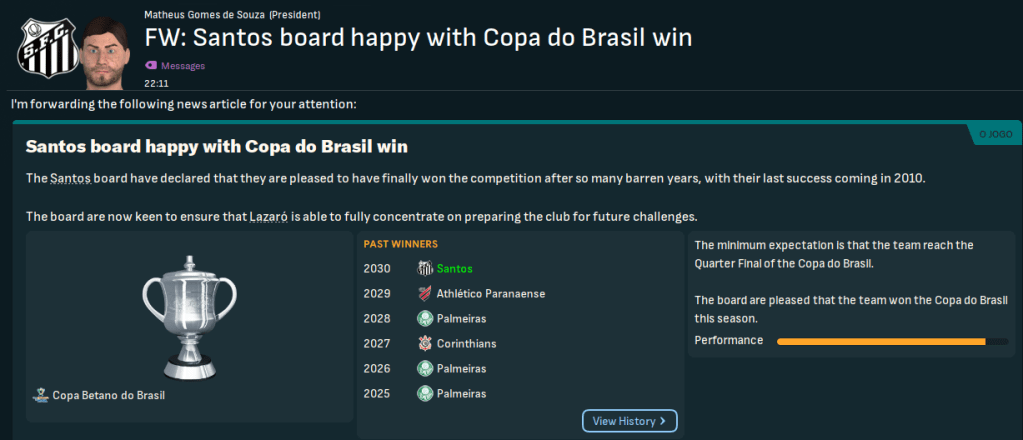
Task: Select the Santos name in past winners
Action: click(457, 268)
